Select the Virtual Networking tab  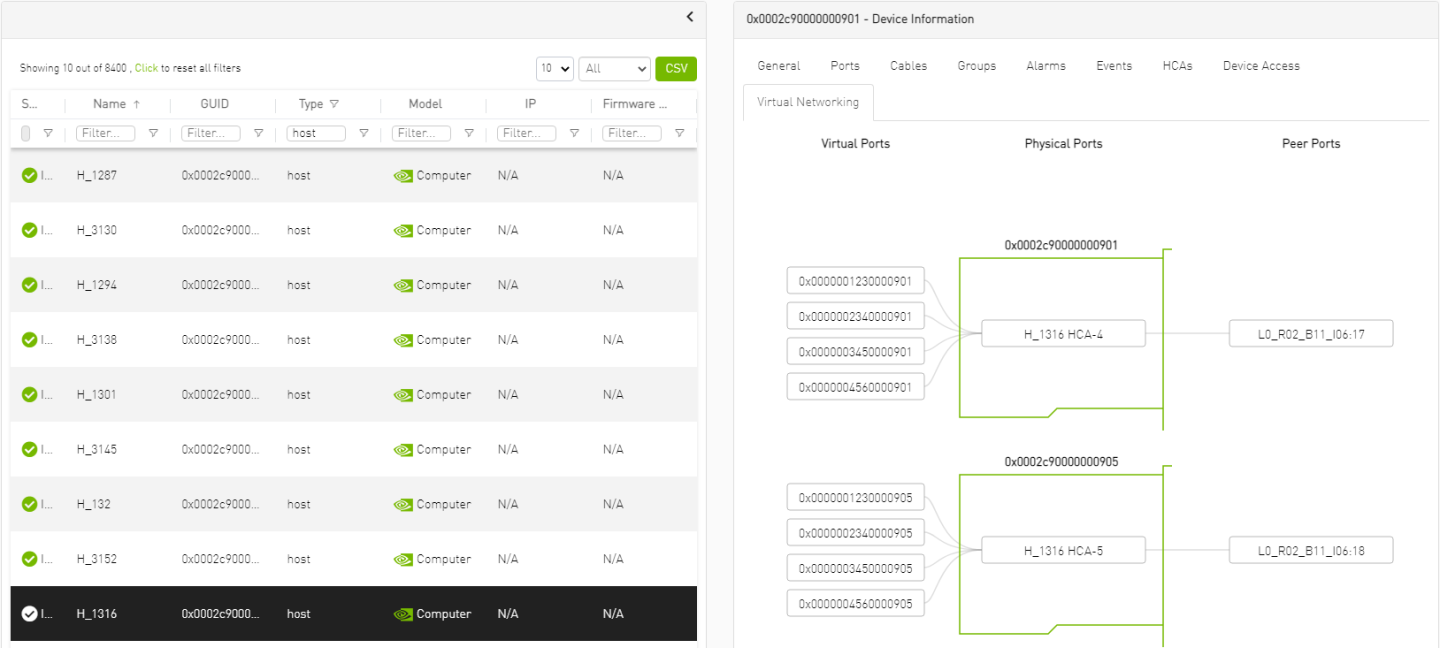[808, 101]
